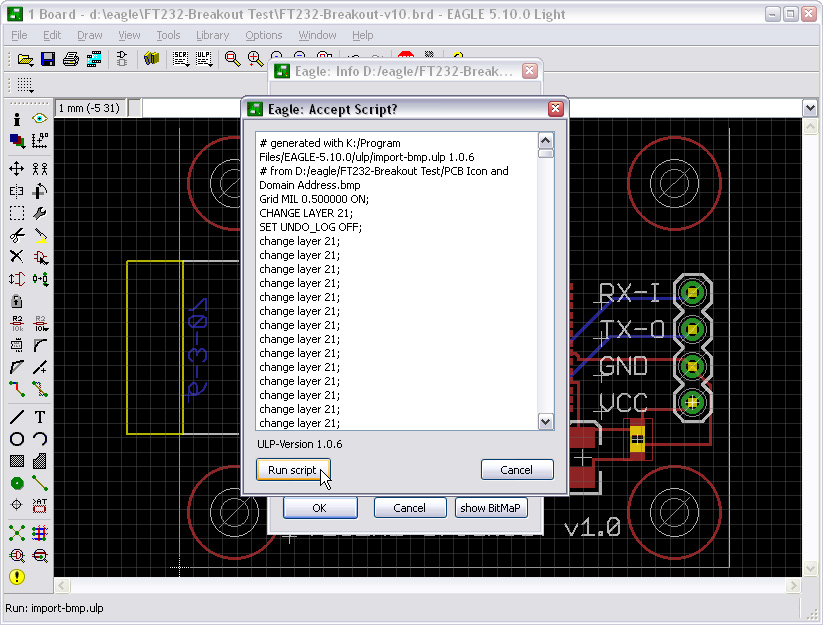The width and height of the screenshot is (823, 625).
Task: Select the Info tool
Action: [17, 118]
